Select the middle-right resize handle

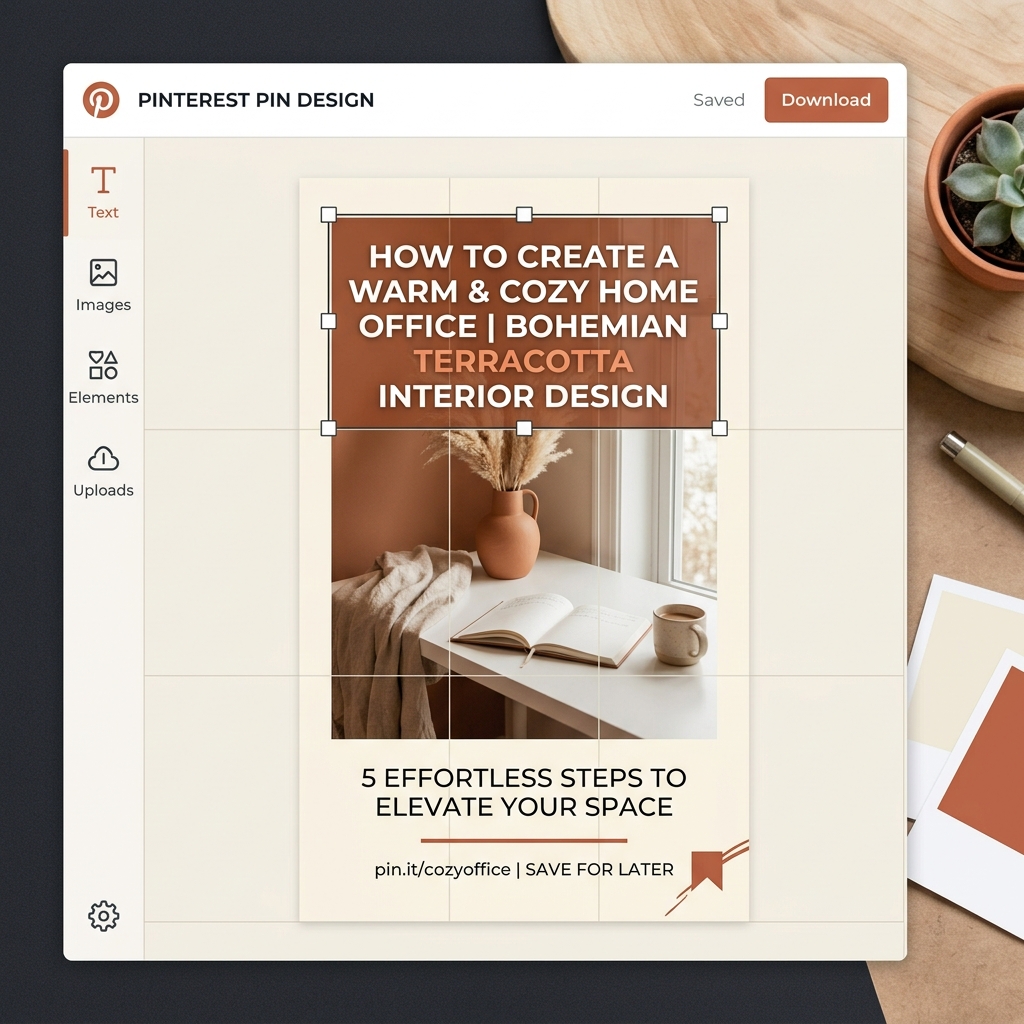tap(719, 321)
